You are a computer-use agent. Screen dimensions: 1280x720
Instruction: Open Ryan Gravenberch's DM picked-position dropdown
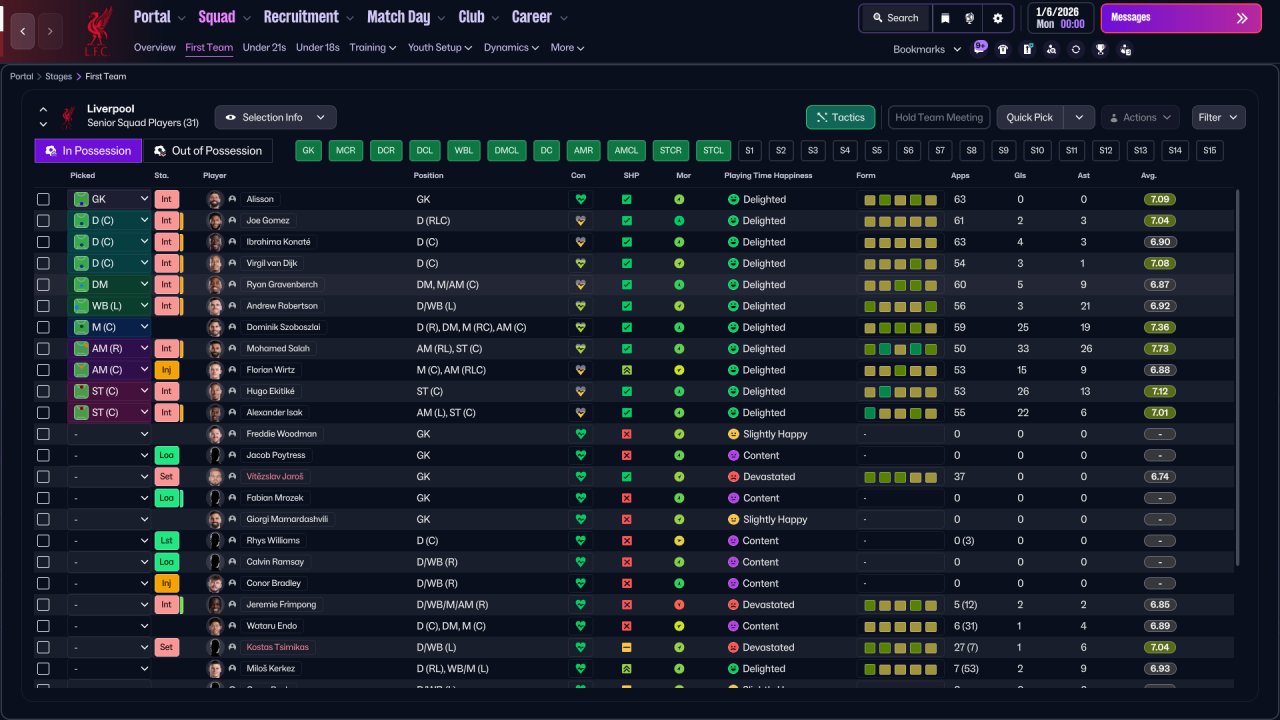[110, 285]
